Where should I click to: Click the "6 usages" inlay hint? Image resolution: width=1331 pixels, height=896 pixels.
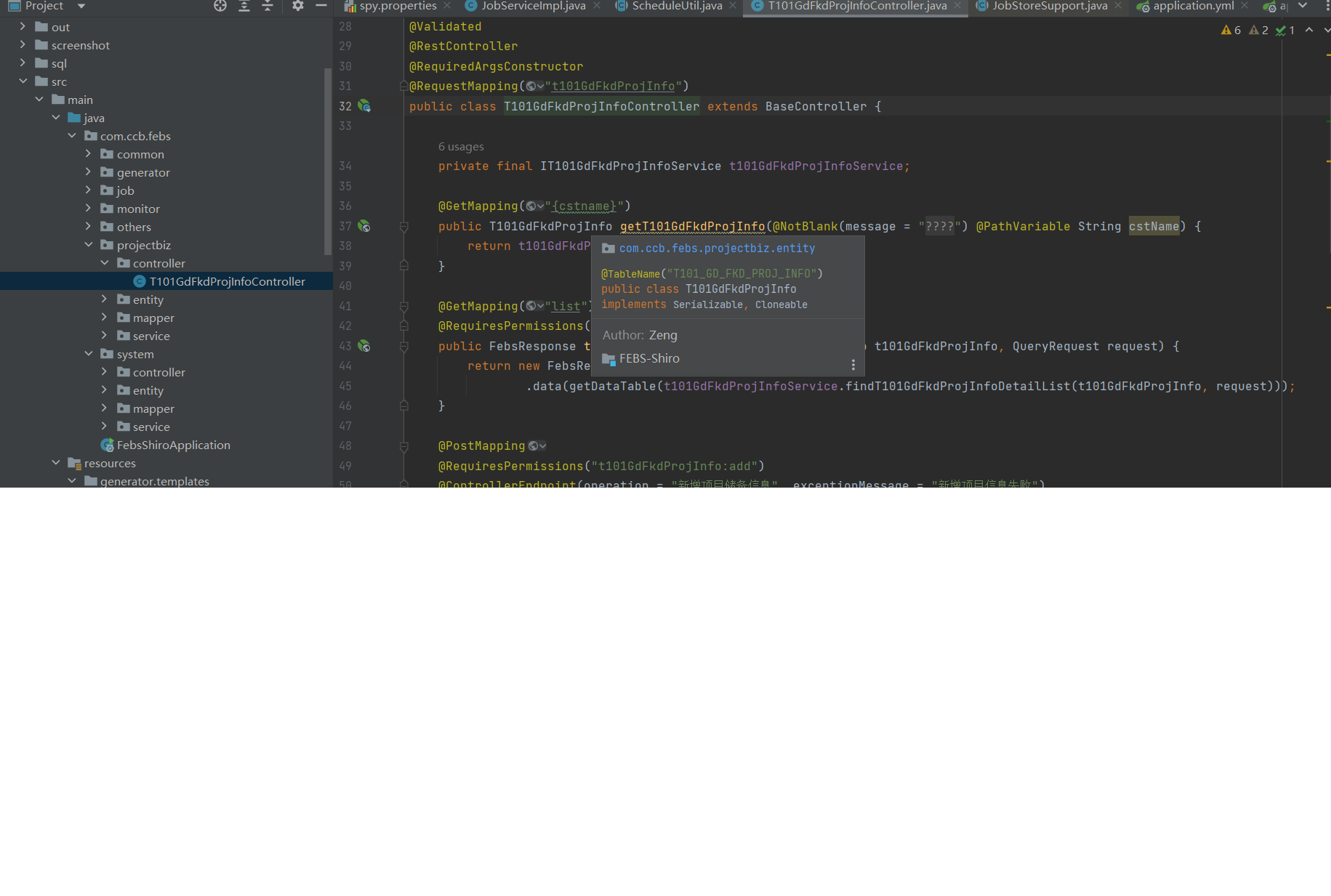click(x=461, y=147)
